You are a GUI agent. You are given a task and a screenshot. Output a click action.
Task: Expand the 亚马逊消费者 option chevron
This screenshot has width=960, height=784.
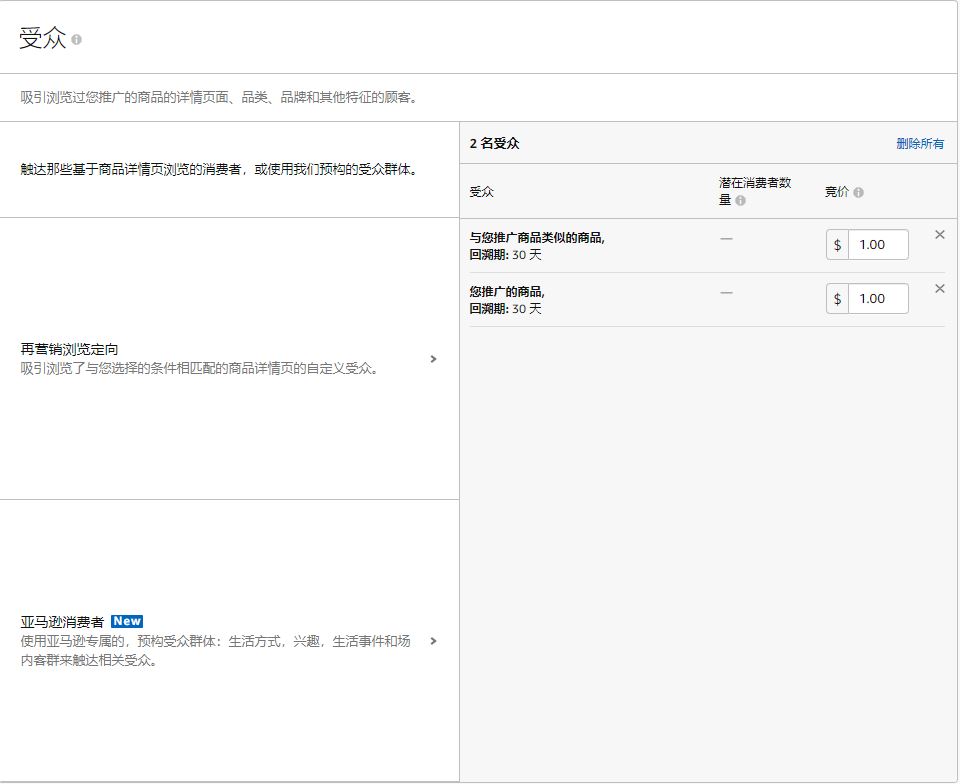[433, 641]
